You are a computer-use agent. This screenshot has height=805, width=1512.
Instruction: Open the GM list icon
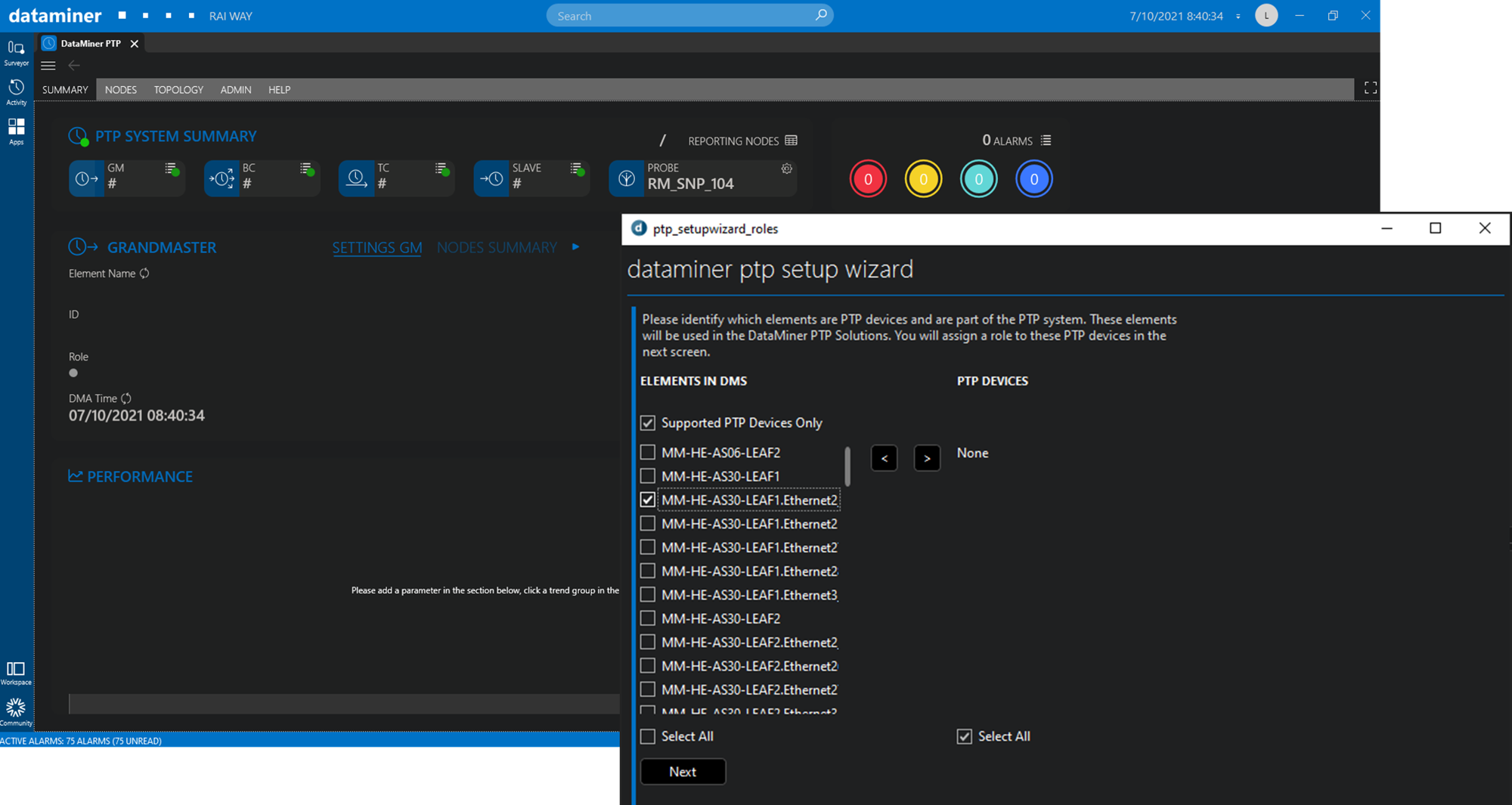pos(171,169)
